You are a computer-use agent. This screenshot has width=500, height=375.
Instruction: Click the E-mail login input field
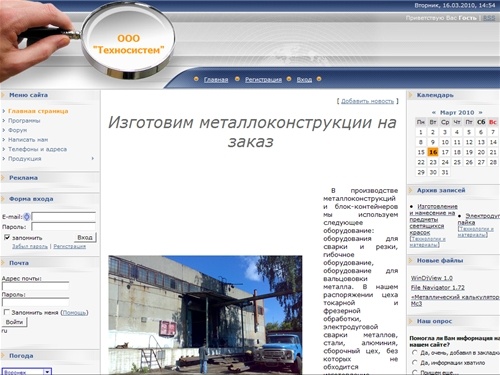coord(63,217)
